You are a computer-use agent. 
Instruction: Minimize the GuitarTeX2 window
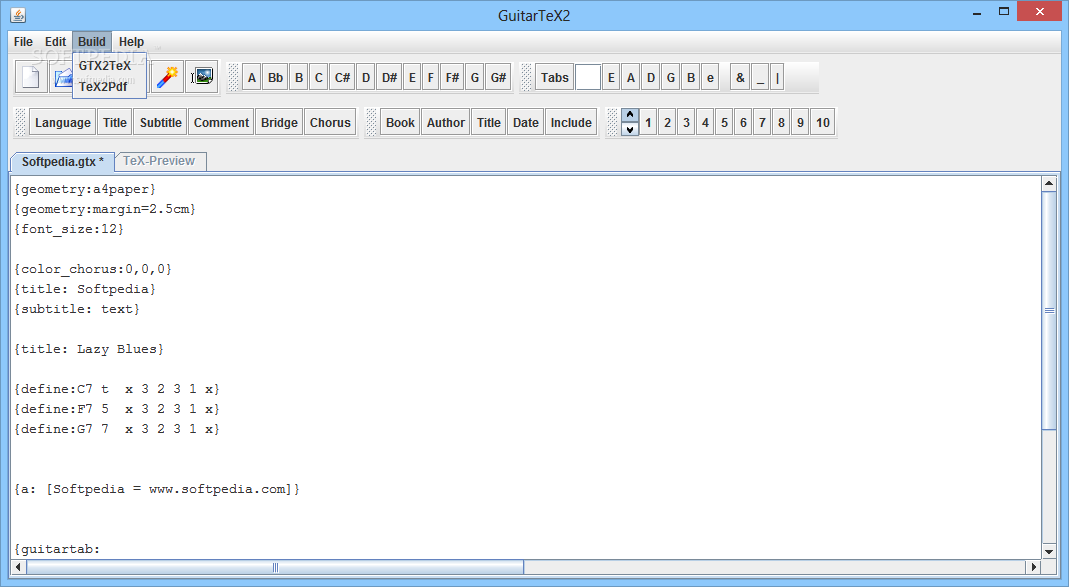point(977,12)
